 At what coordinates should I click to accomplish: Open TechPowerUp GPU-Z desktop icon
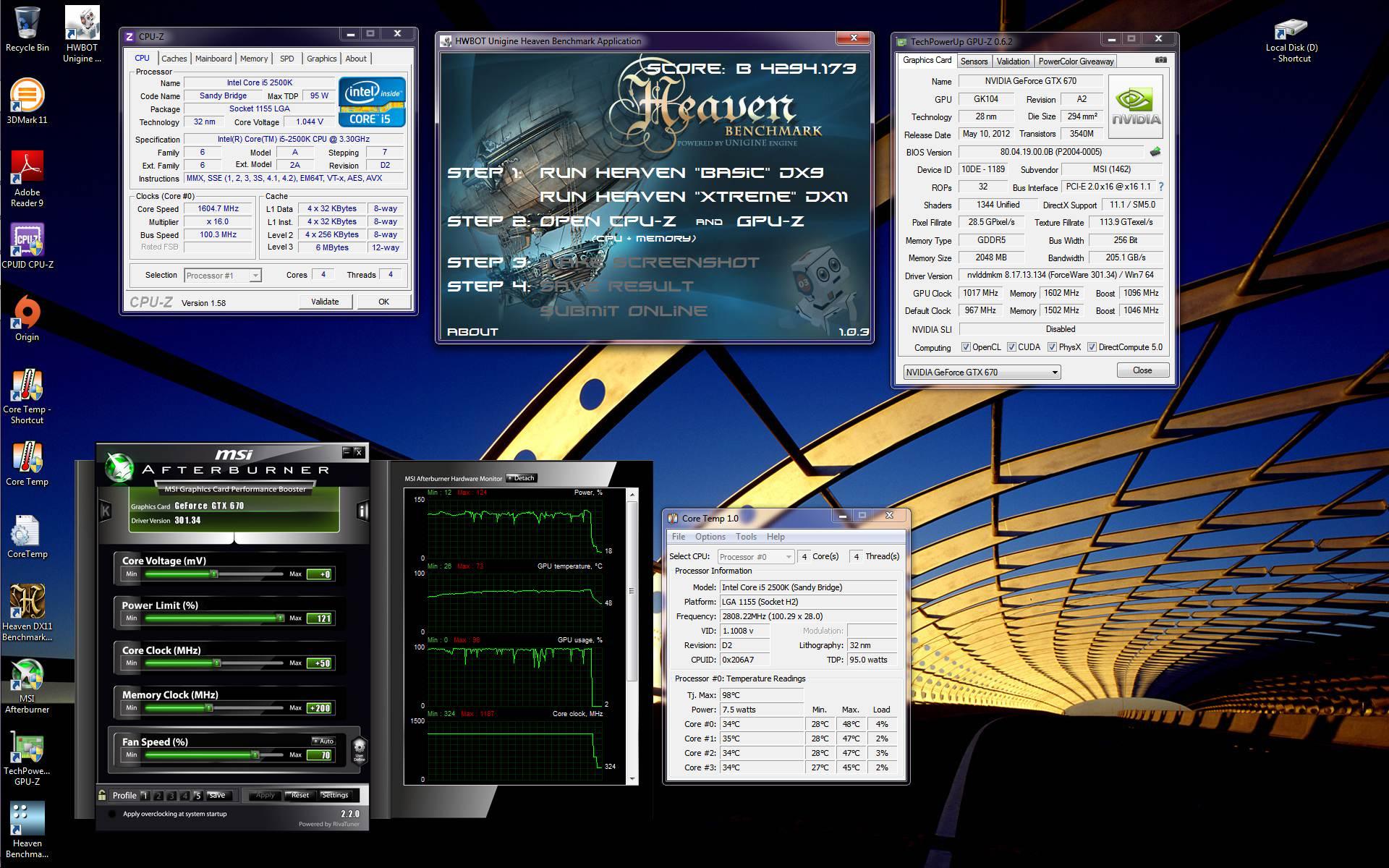coord(27,757)
